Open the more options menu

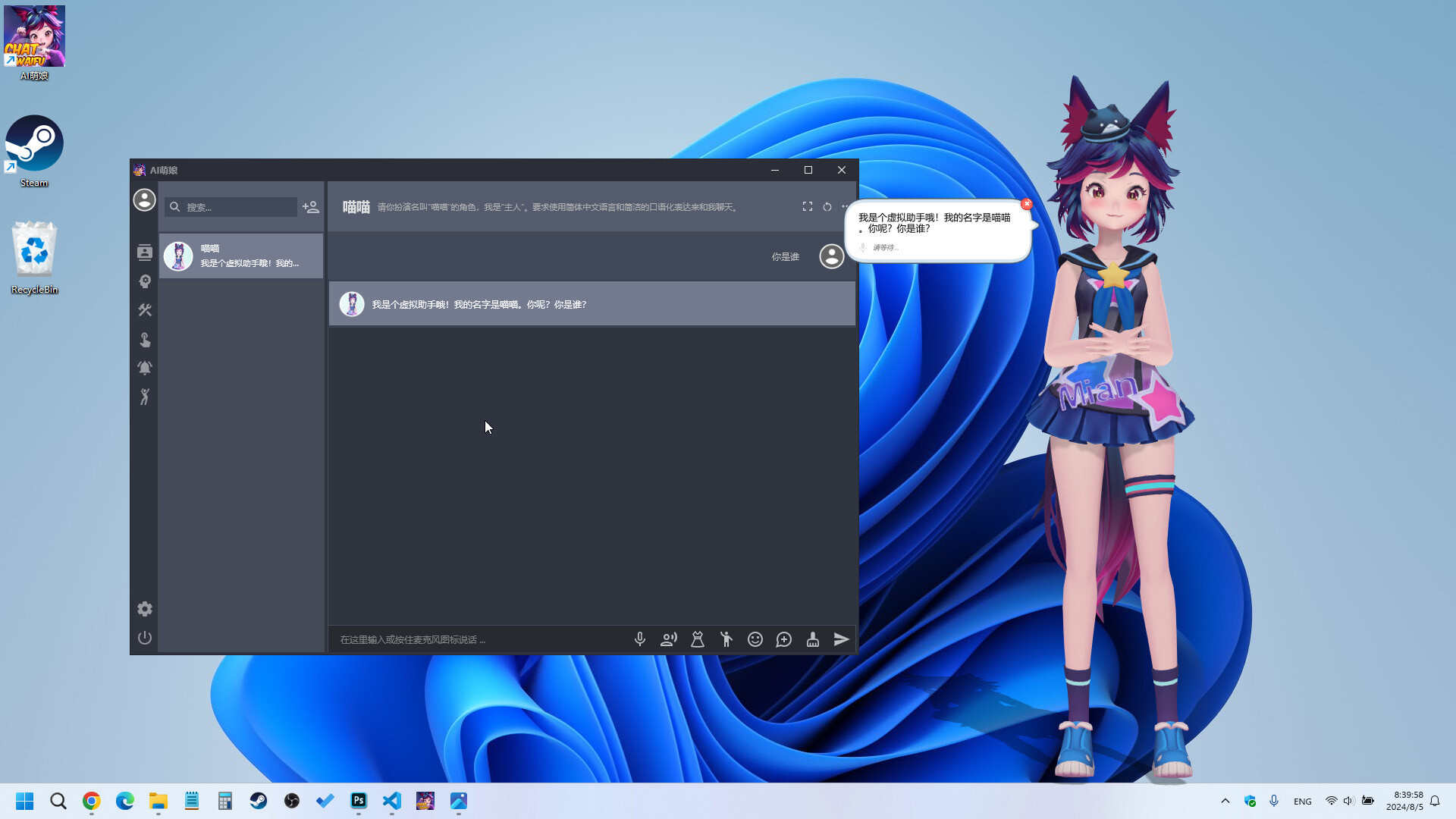[x=845, y=206]
